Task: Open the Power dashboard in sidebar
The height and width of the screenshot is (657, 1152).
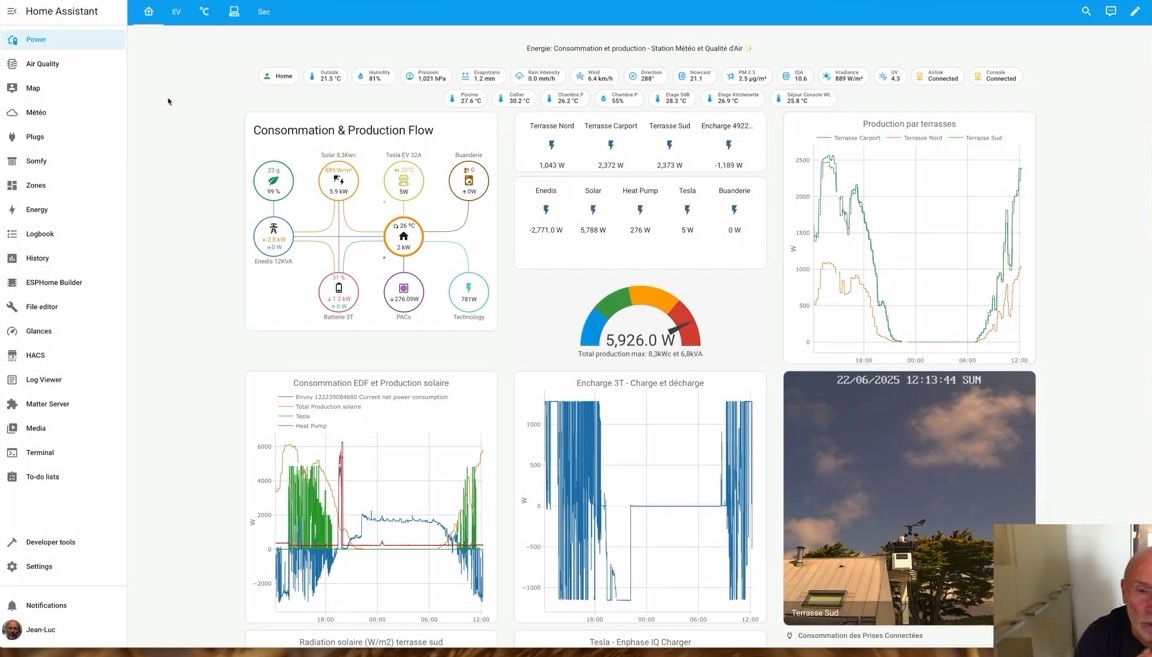Action: pos(63,40)
